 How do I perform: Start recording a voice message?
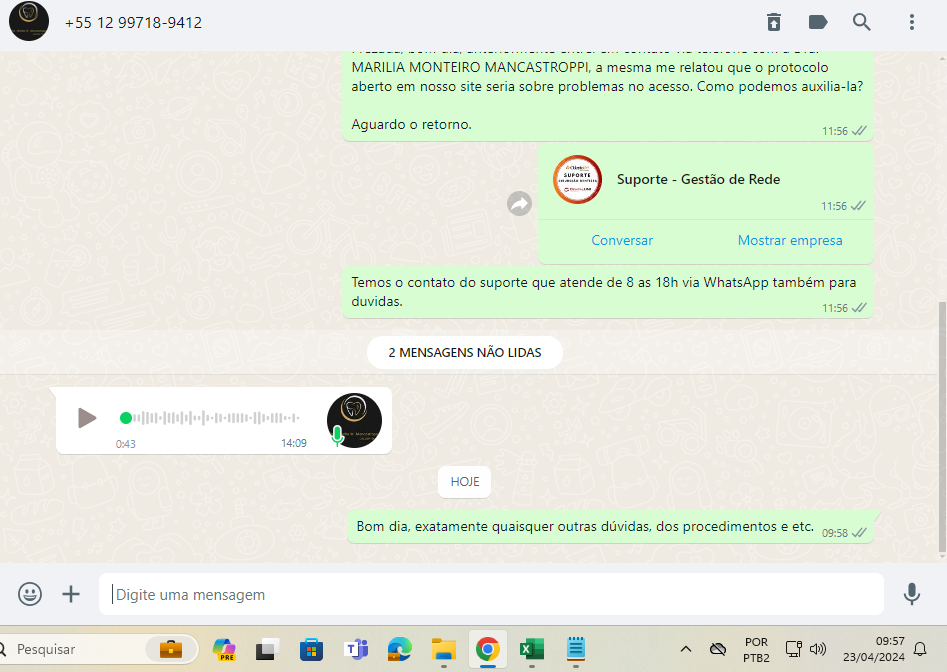pyautogui.click(x=911, y=594)
